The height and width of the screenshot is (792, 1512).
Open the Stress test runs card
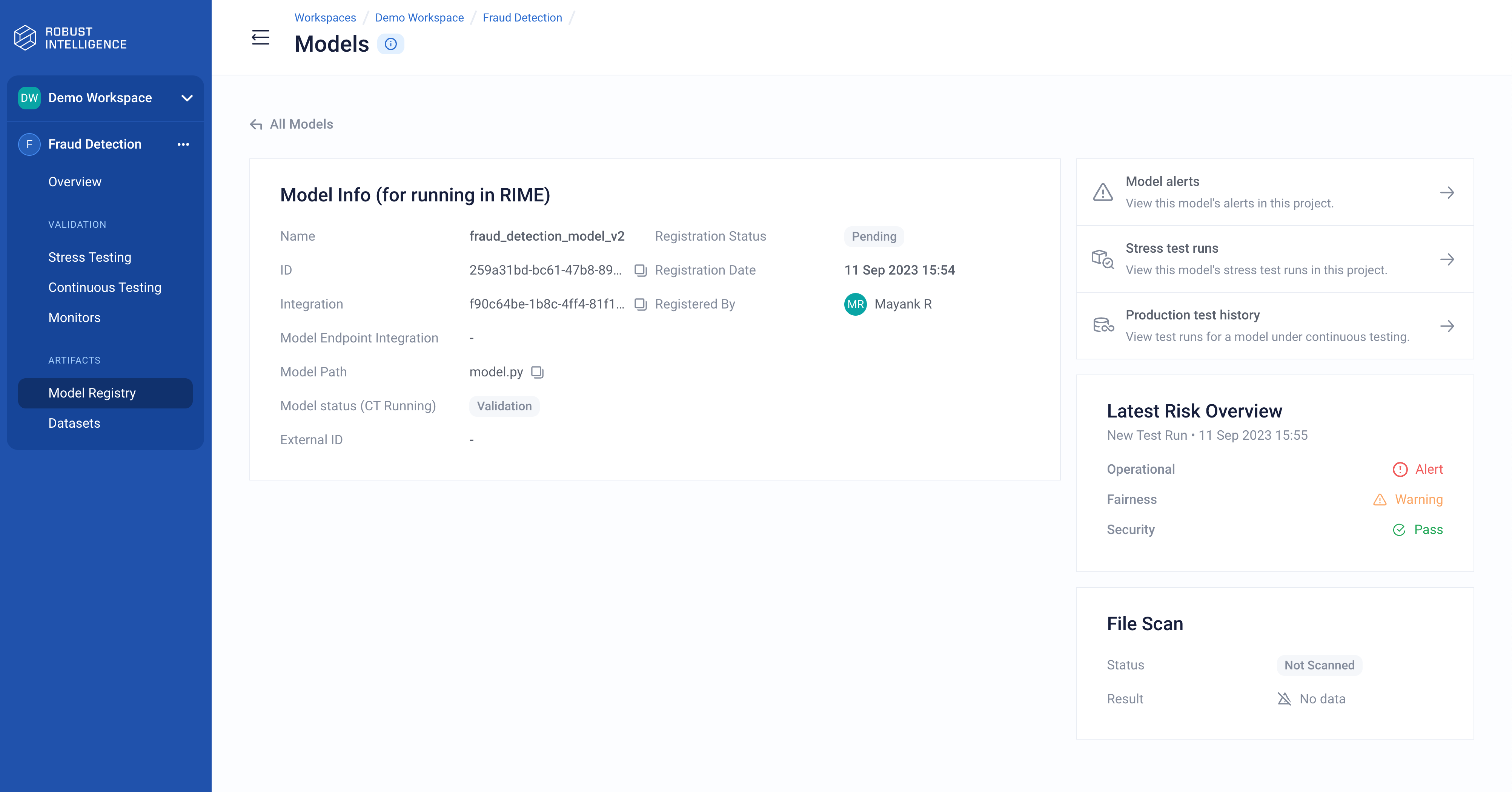click(x=1274, y=259)
